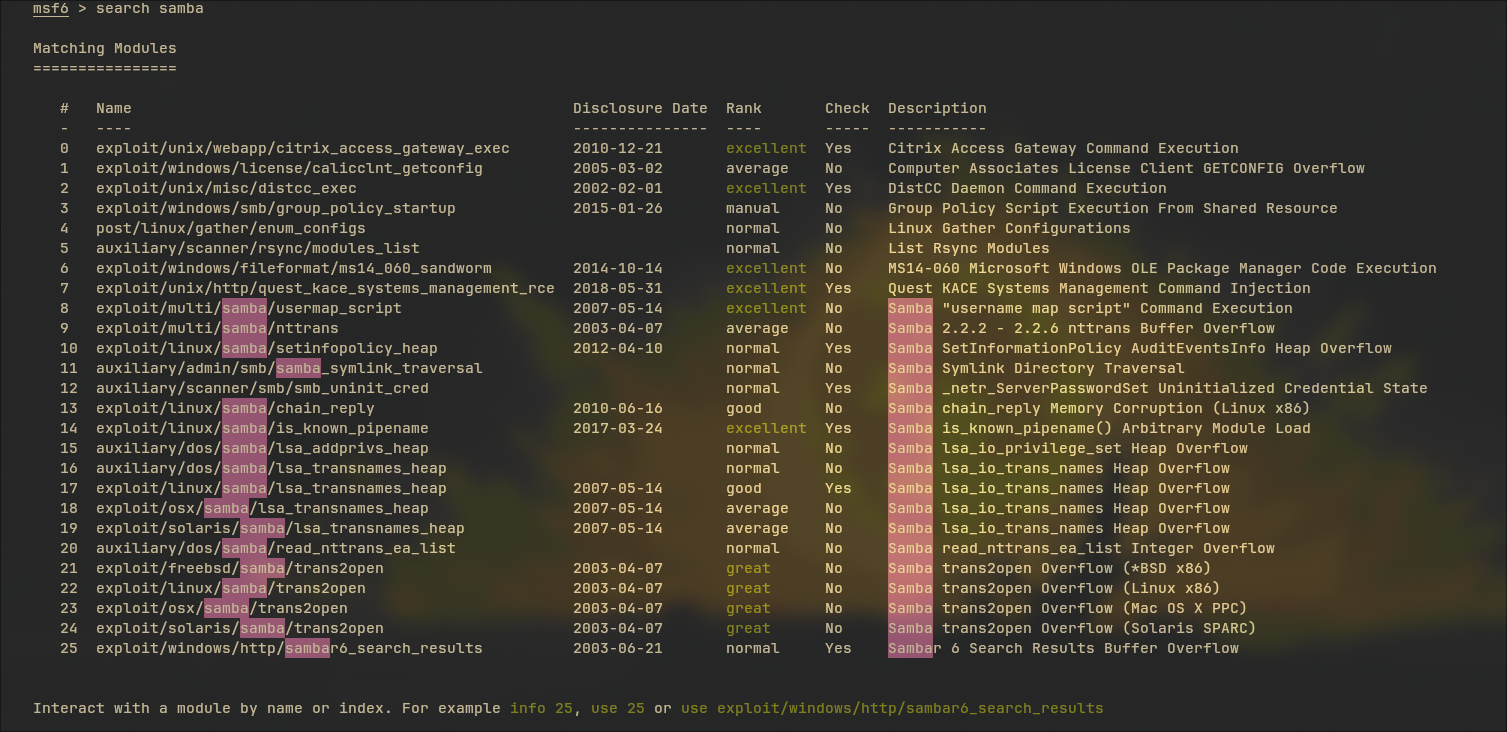Click description 'List Rsync Modules'
This screenshot has width=1507, height=732.
[969, 248]
